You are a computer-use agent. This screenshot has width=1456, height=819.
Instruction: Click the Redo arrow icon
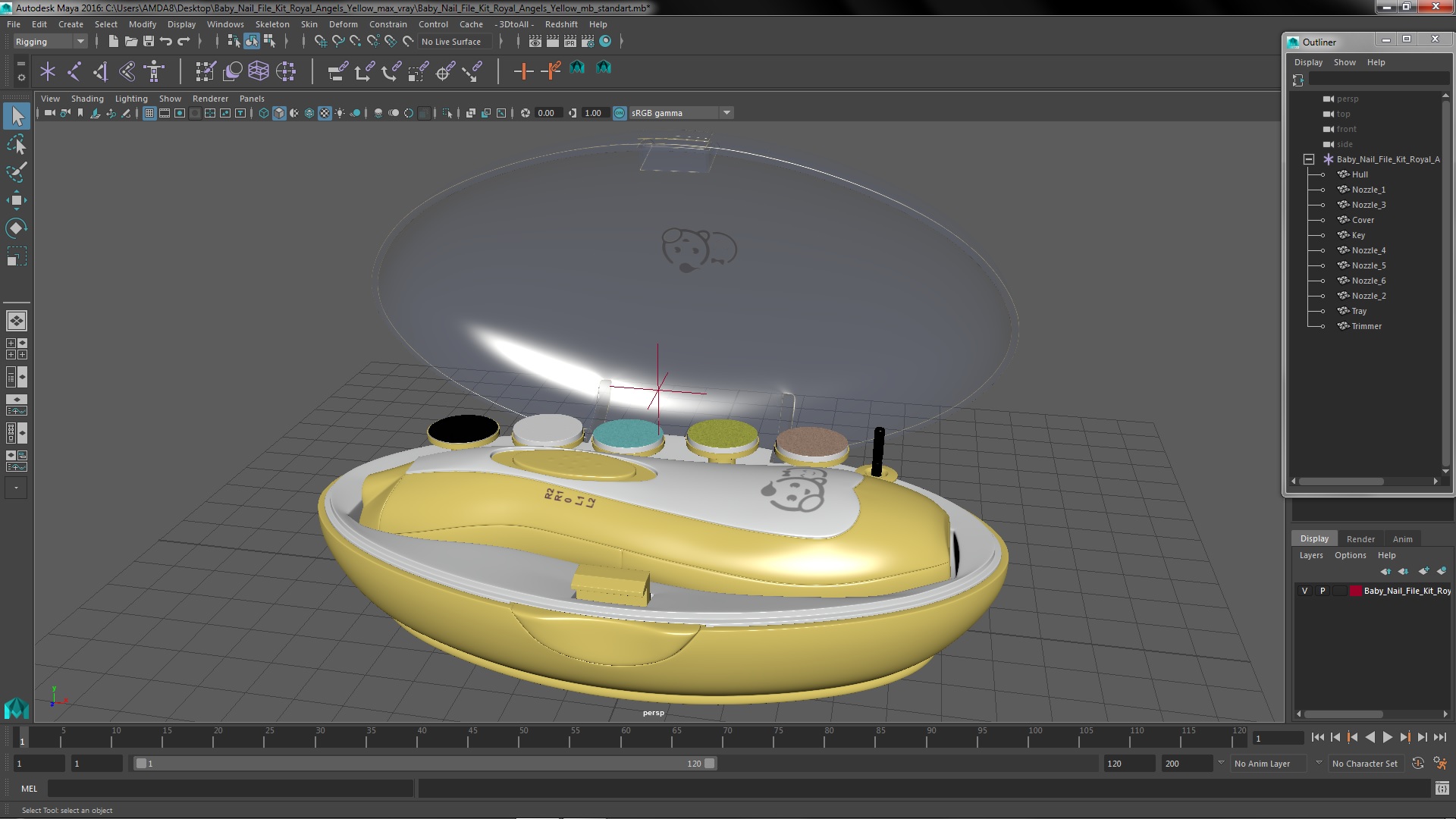[184, 42]
